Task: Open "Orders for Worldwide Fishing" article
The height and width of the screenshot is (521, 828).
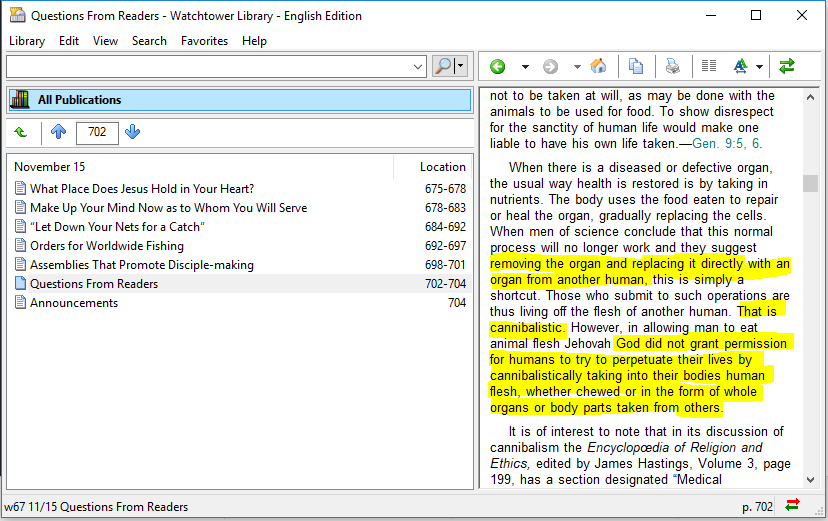Action: coord(107,246)
